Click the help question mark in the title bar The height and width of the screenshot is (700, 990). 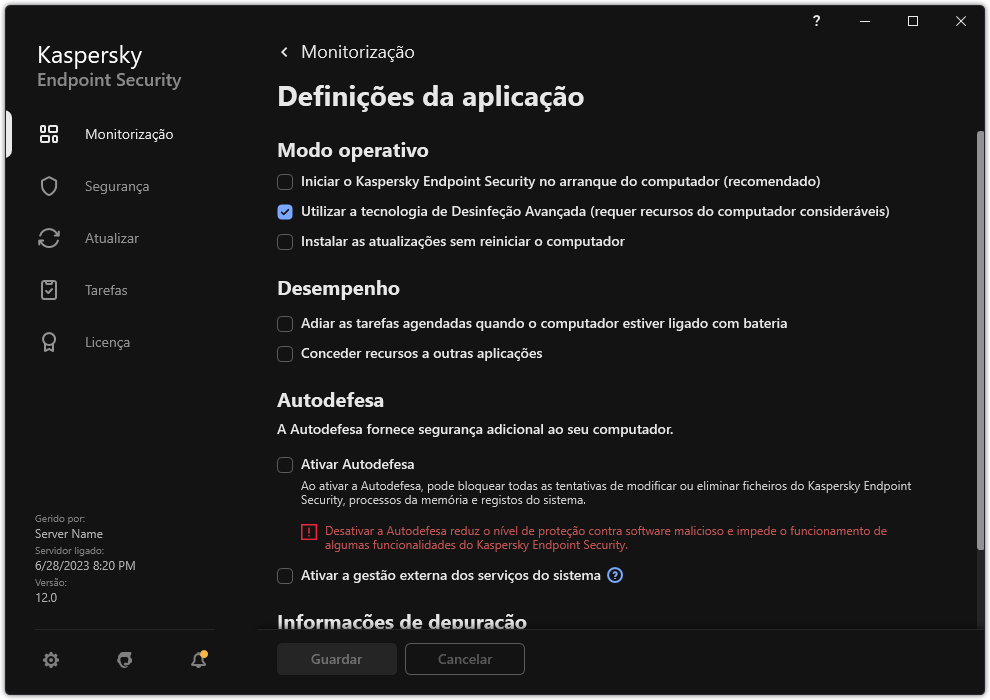pos(816,21)
